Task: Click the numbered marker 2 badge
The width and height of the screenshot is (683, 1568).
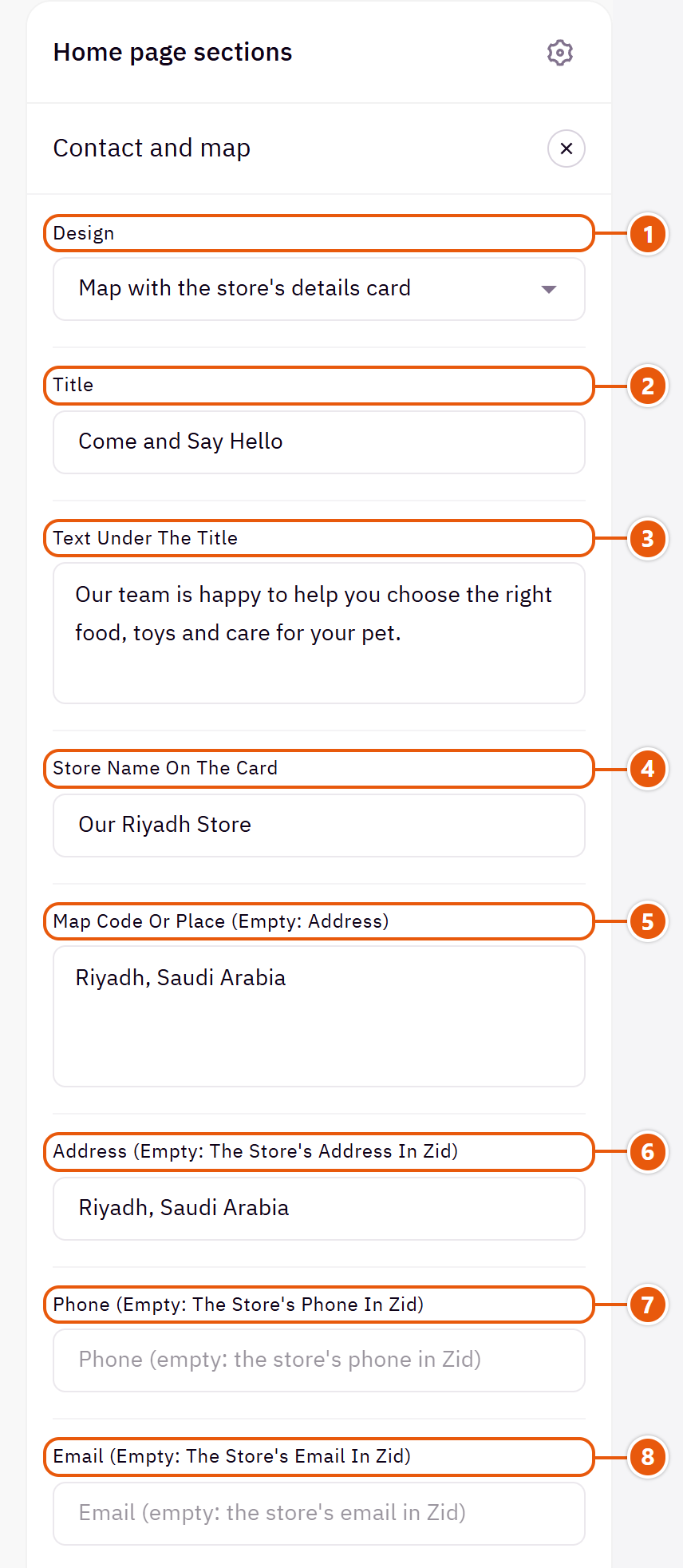Action: tap(648, 386)
